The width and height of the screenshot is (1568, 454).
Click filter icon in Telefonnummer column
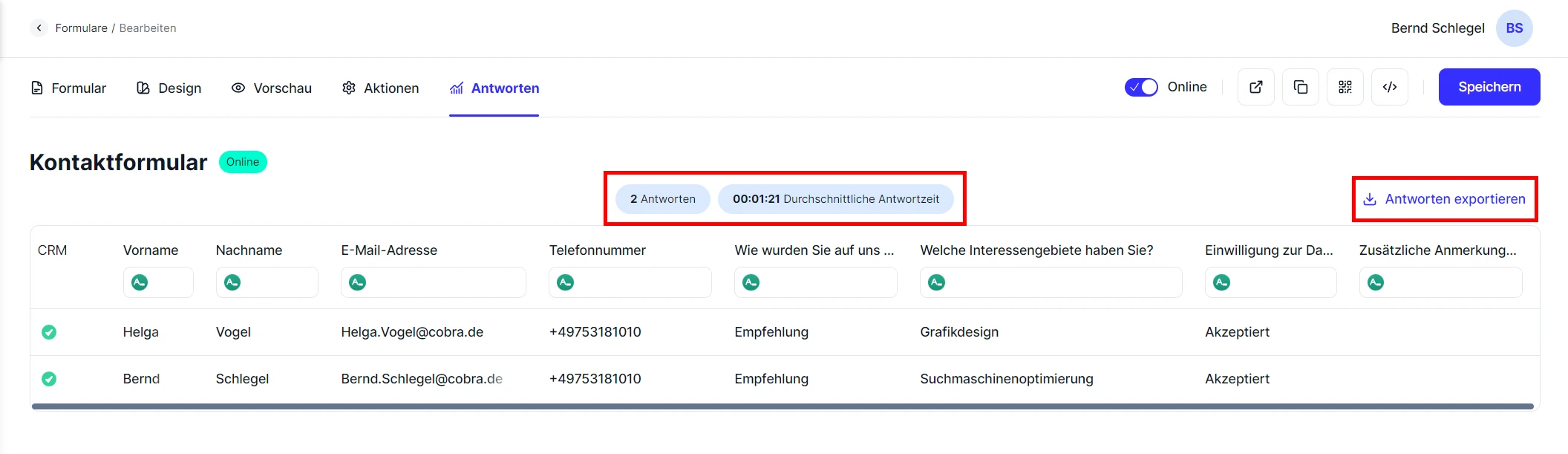pos(566,282)
